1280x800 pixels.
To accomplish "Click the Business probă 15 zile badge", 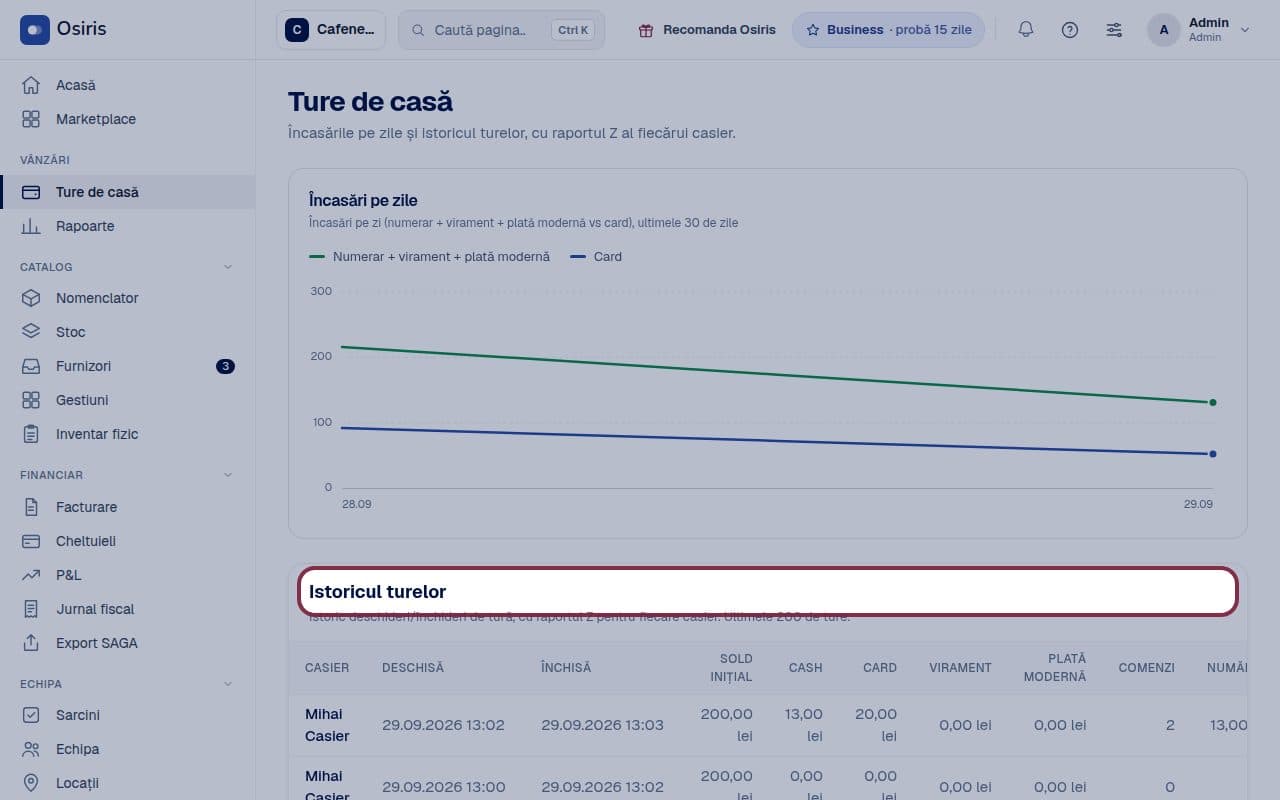I will (888, 30).
